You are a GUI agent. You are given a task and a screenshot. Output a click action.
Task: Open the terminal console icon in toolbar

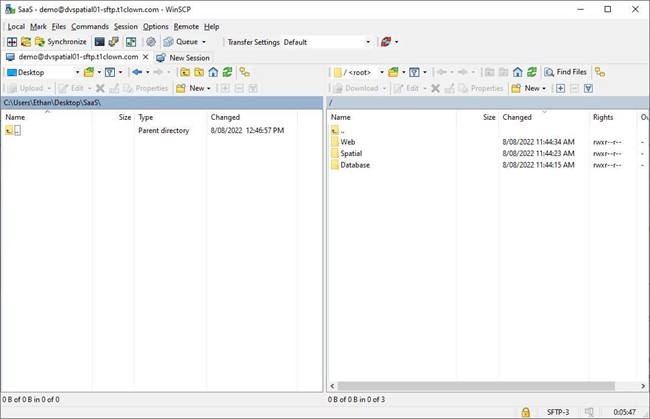100,42
